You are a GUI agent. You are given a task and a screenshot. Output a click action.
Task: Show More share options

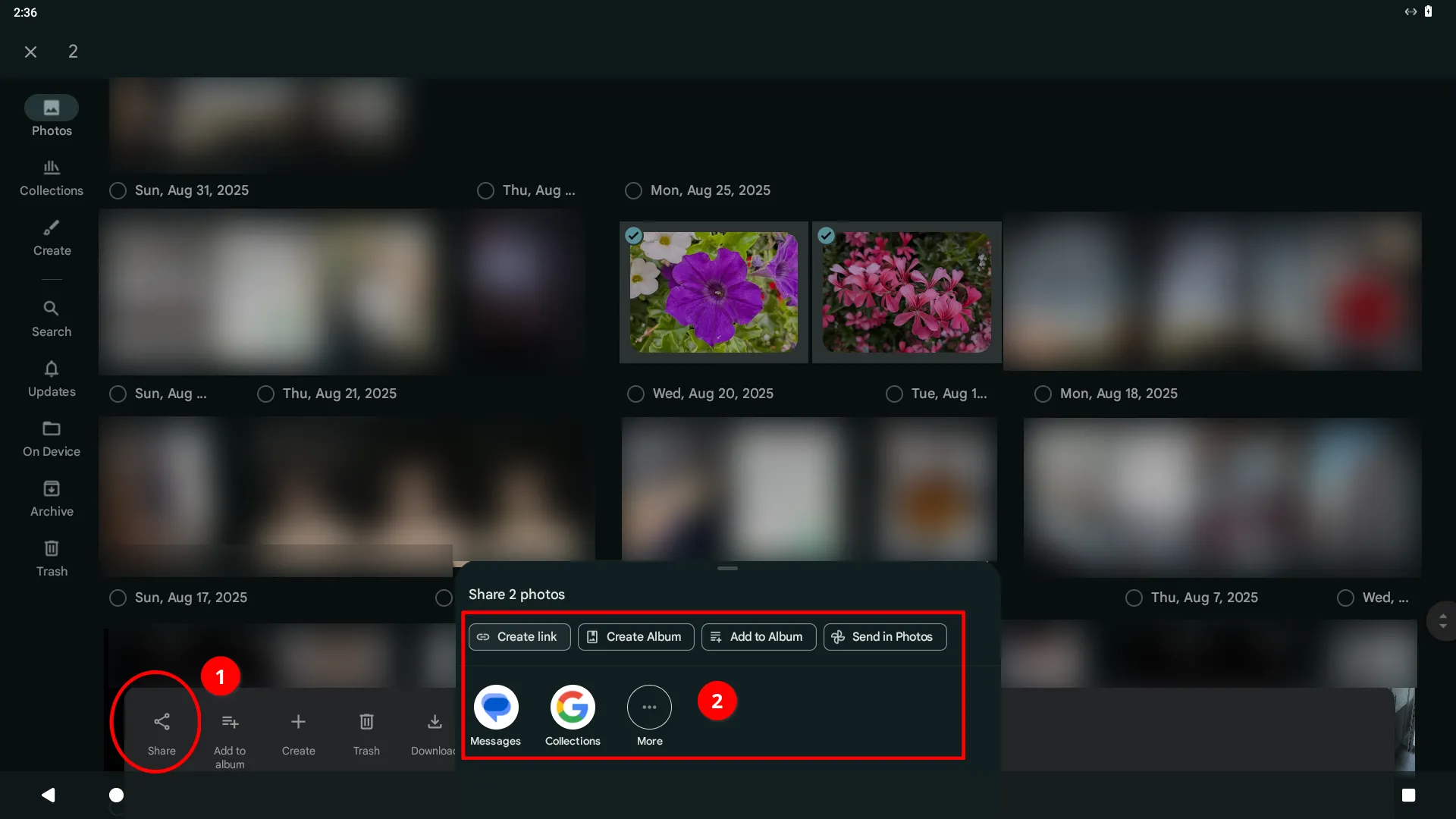[649, 715]
